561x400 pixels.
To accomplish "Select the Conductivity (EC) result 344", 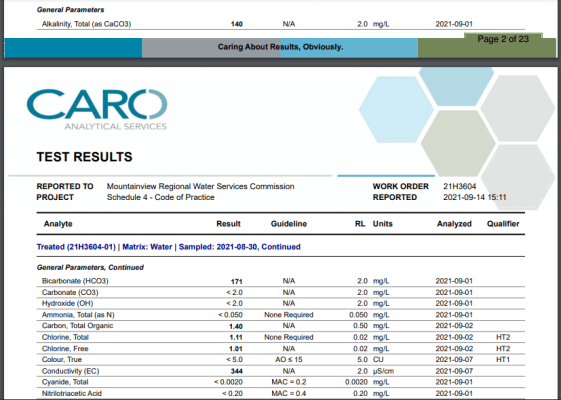I will click(x=236, y=371).
